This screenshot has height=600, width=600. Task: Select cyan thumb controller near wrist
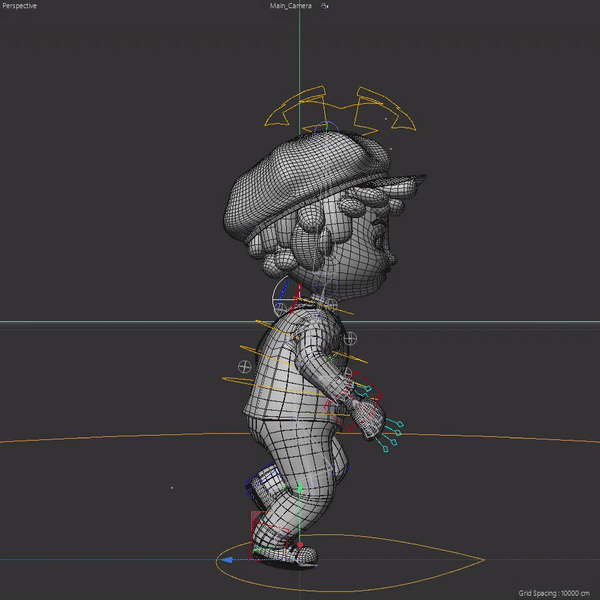point(368,389)
